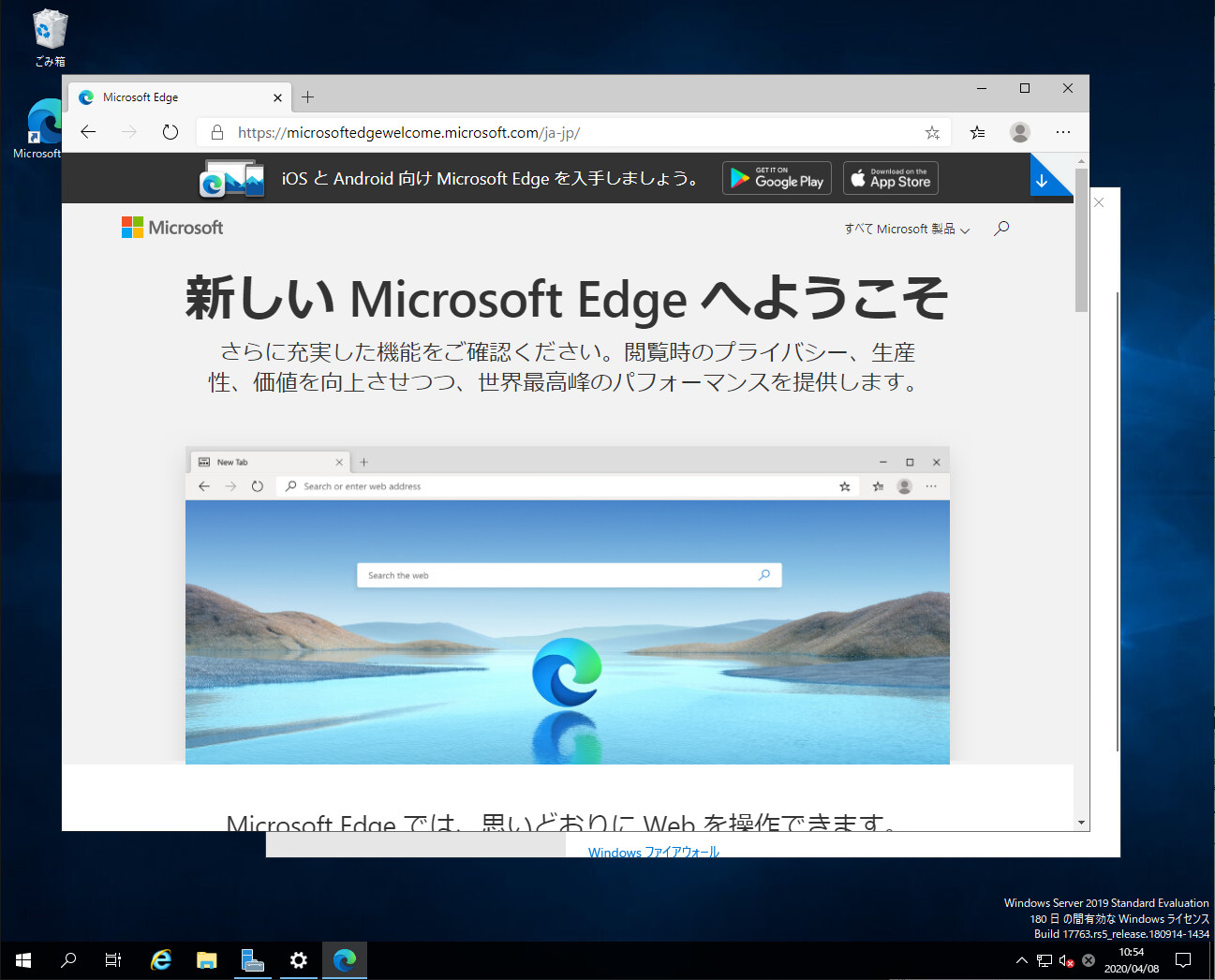Launch Internet Explorer from the taskbar
The height and width of the screenshot is (980, 1215).
pyautogui.click(x=161, y=960)
